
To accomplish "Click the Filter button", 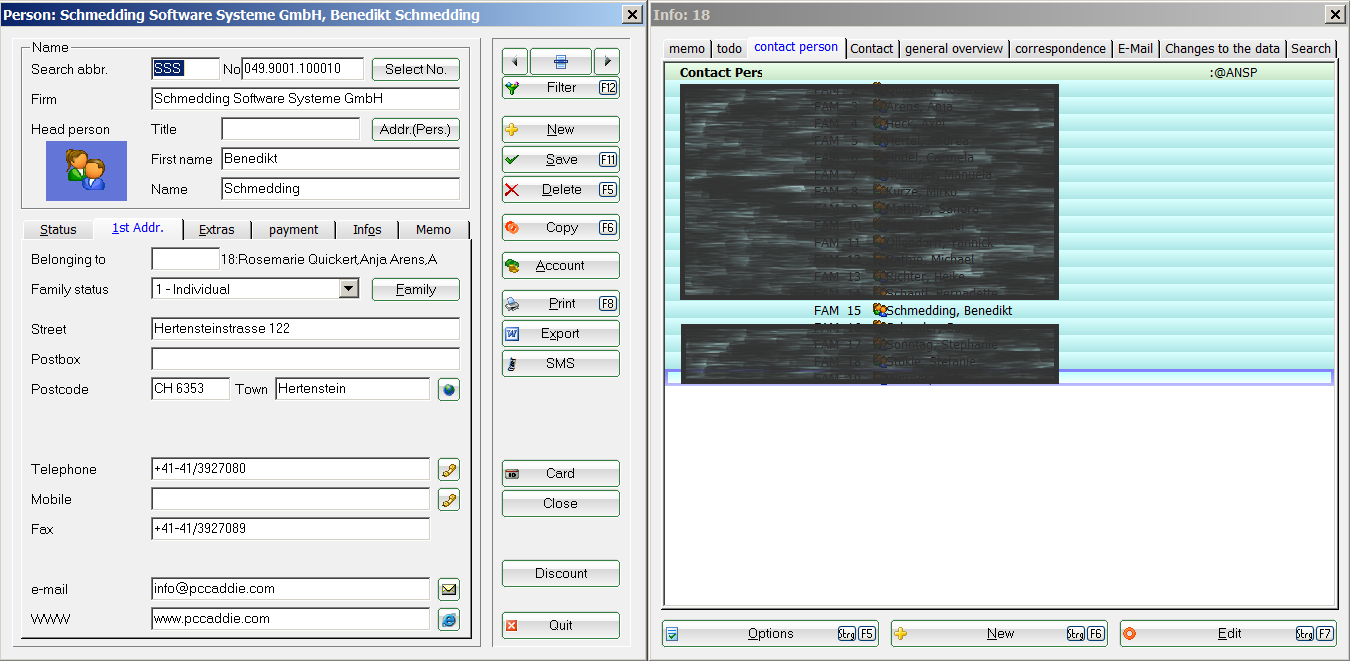I will pos(560,88).
